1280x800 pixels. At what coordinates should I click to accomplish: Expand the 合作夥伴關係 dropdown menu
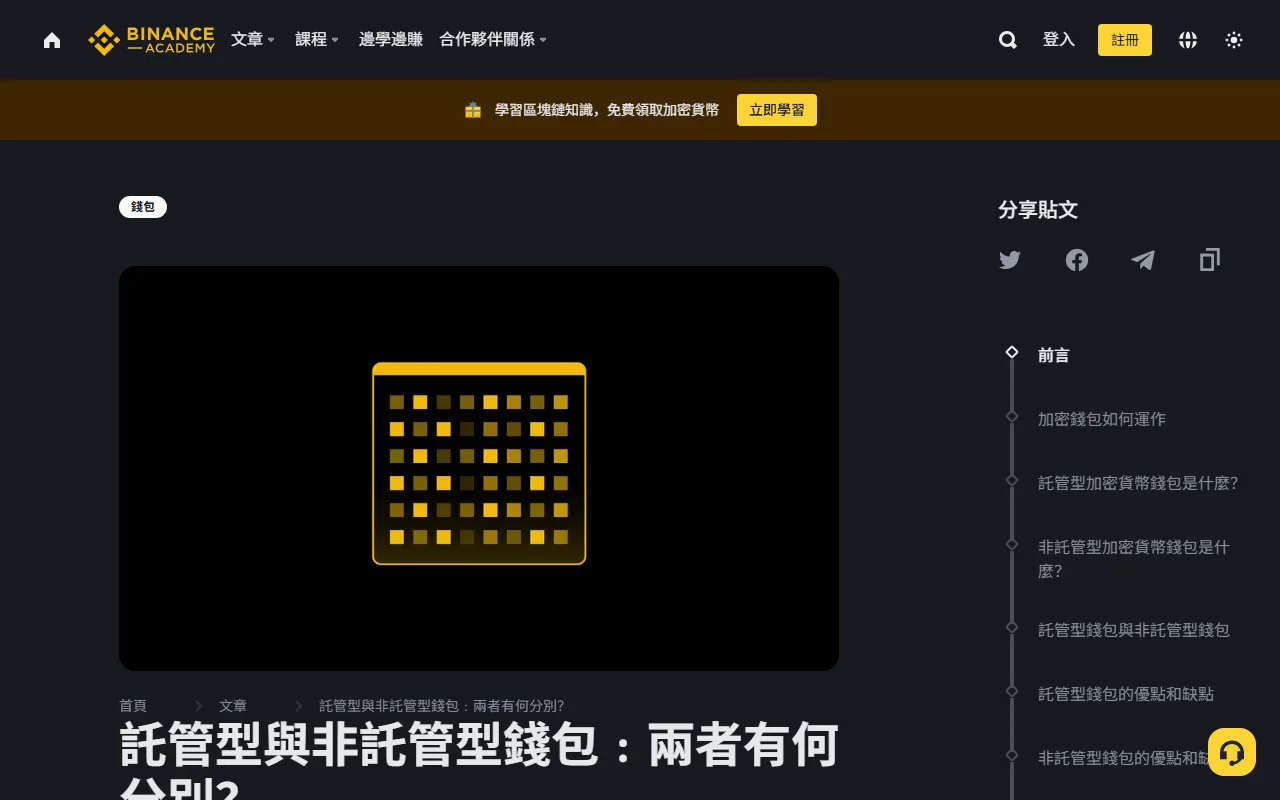click(x=493, y=40)
